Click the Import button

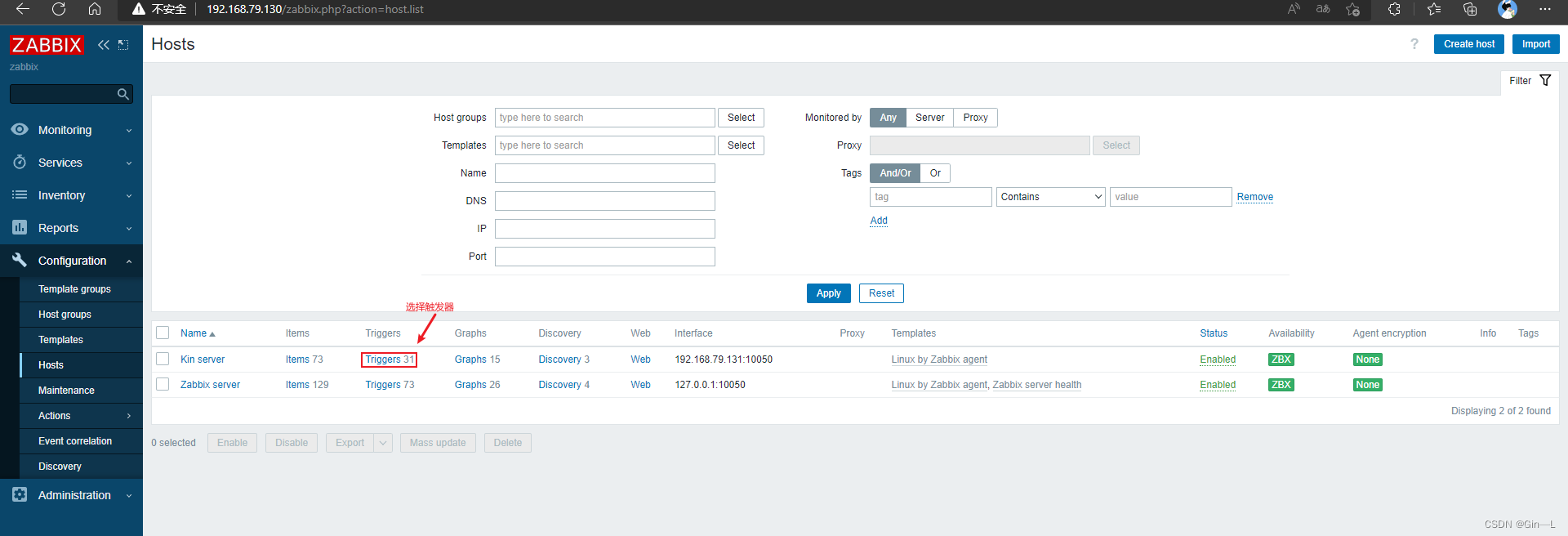pyautogui.click(x=1535, y=44)
